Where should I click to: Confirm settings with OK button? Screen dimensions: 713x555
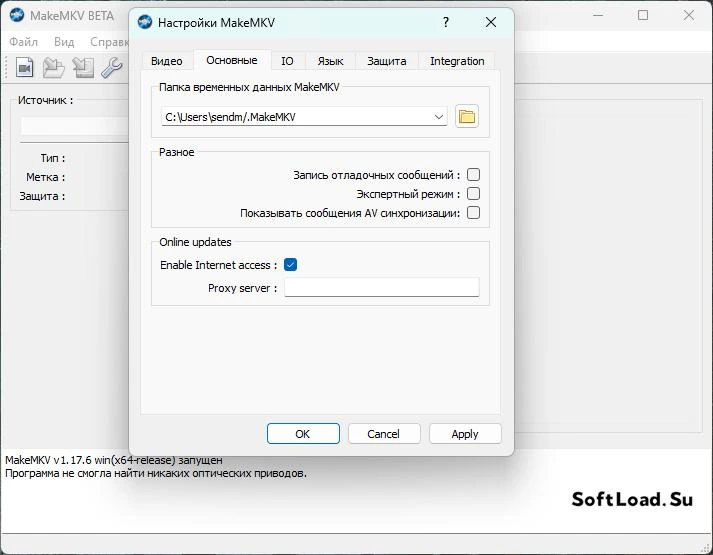pos(303,434)
